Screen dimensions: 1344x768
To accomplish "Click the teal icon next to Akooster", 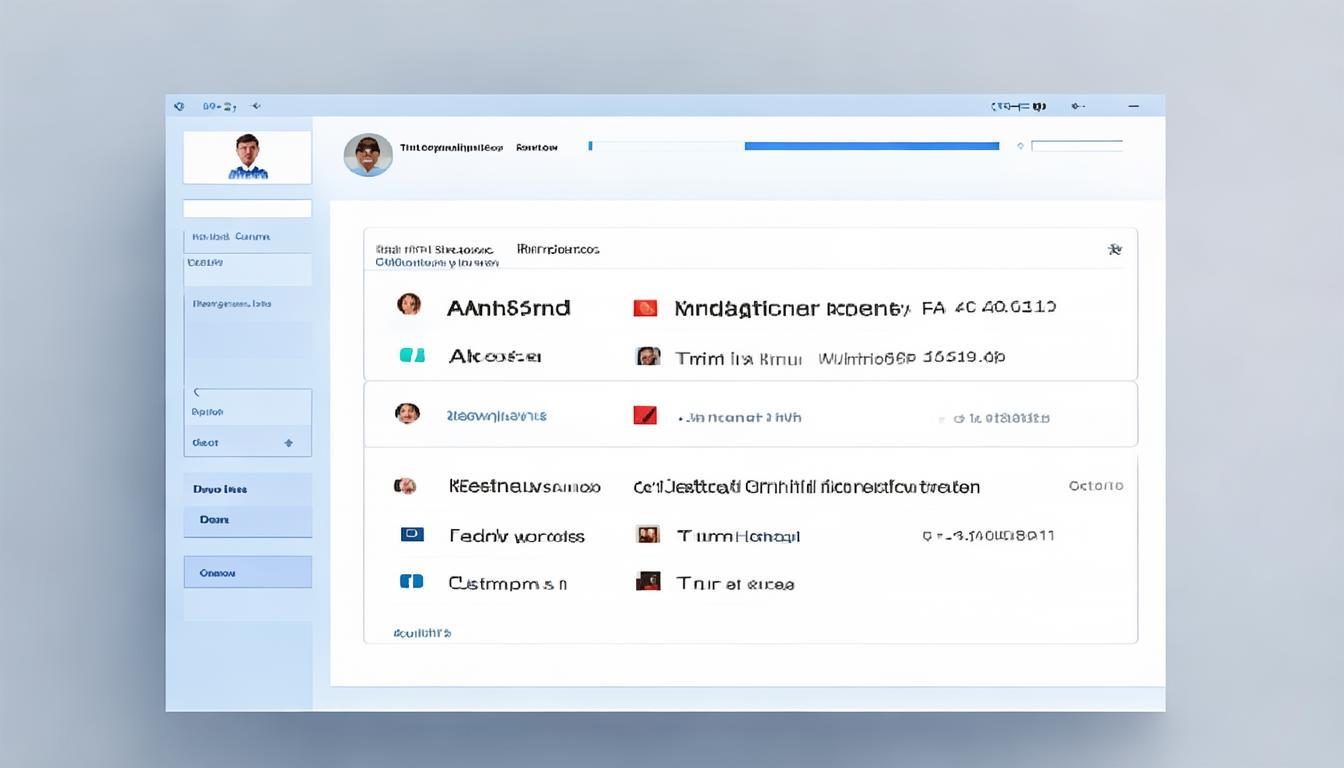I will pos(411,355).
